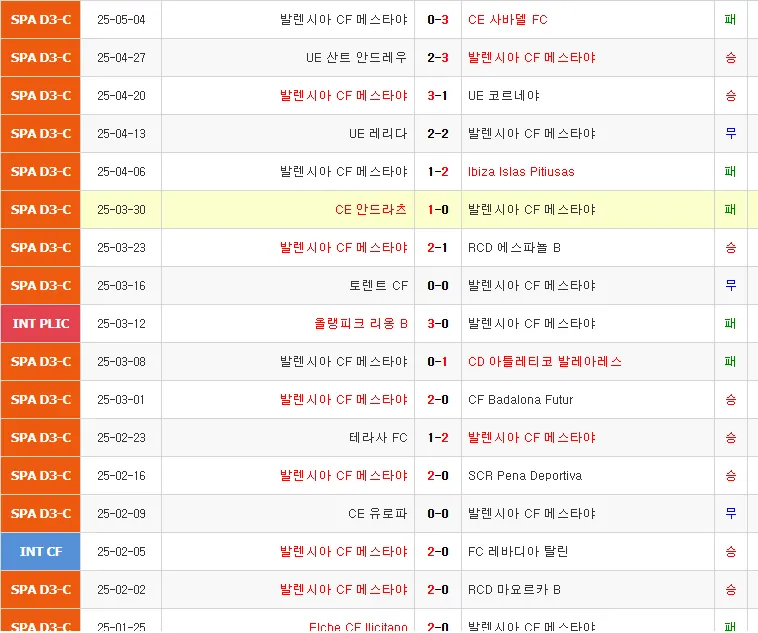Open UE 레리다 team link
The height and width of the screenshot is (633, 758).
(x=378, y=133)
